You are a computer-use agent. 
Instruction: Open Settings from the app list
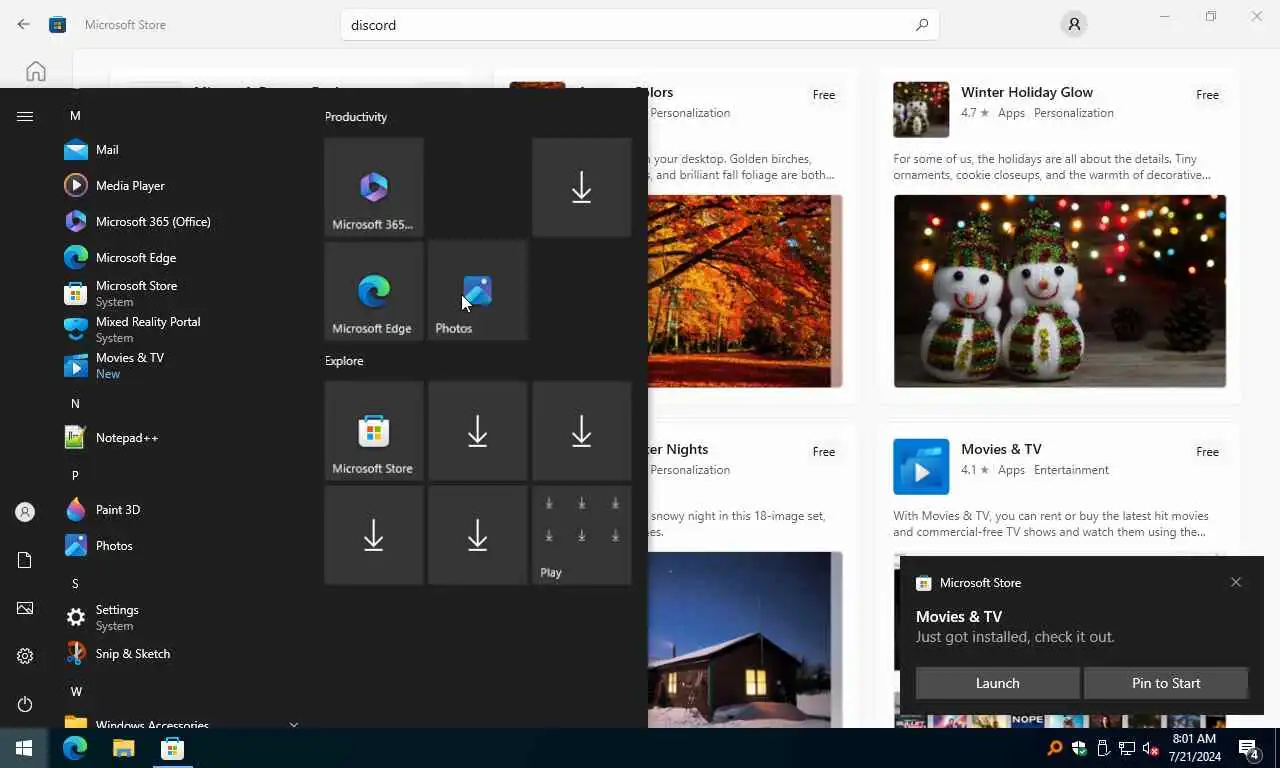pos(180,618)
